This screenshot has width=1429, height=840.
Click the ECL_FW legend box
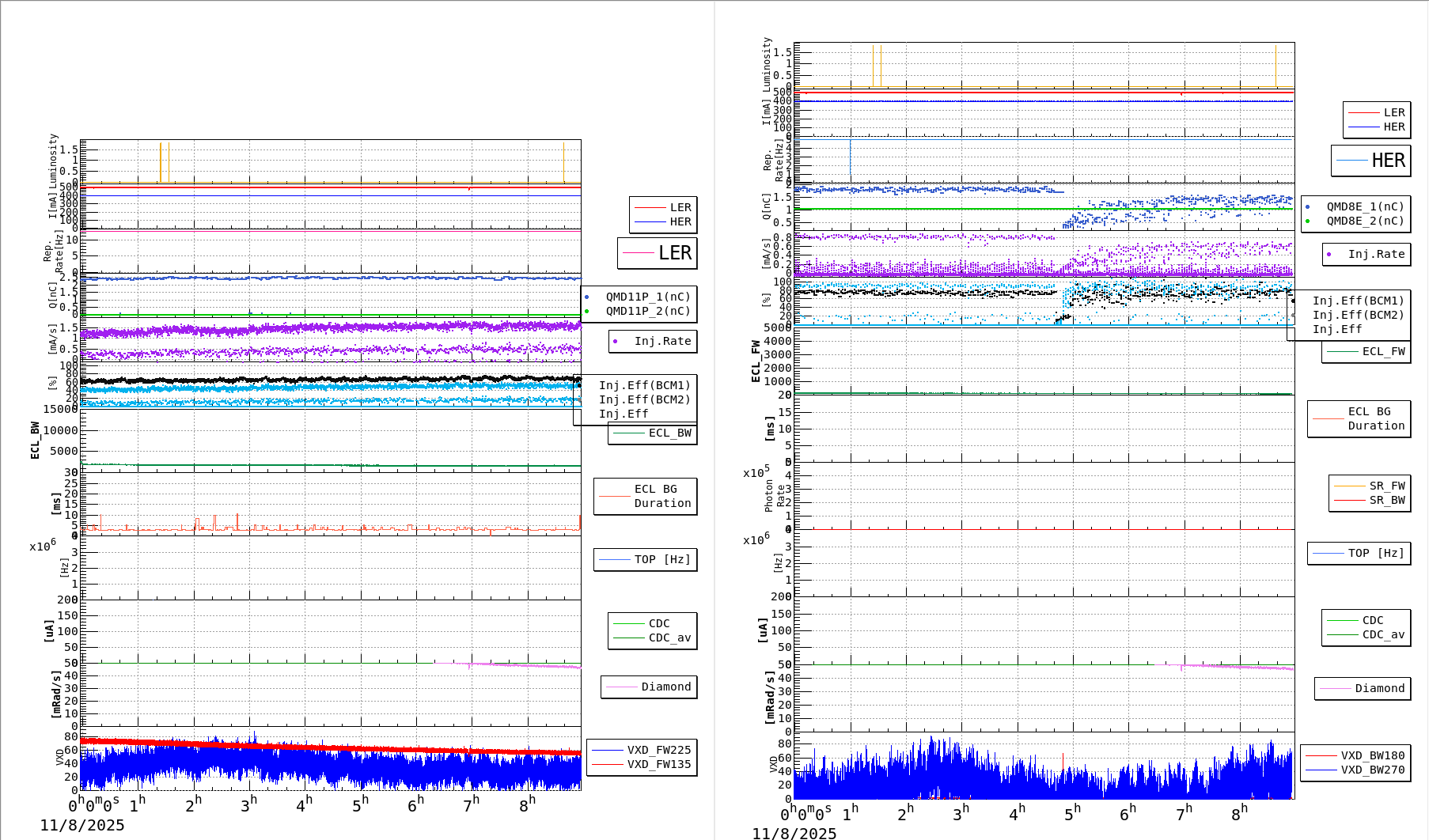click(1366, 351)
